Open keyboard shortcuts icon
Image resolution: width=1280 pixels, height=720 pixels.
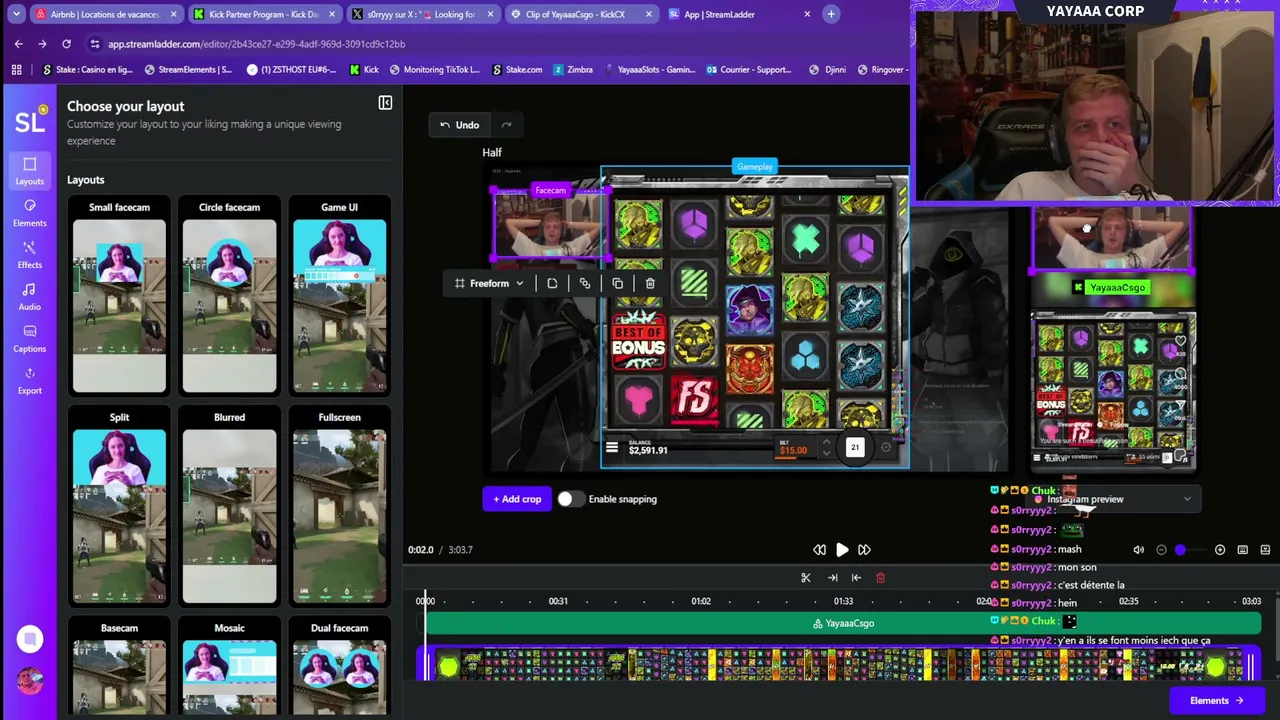coord(1243,550)
